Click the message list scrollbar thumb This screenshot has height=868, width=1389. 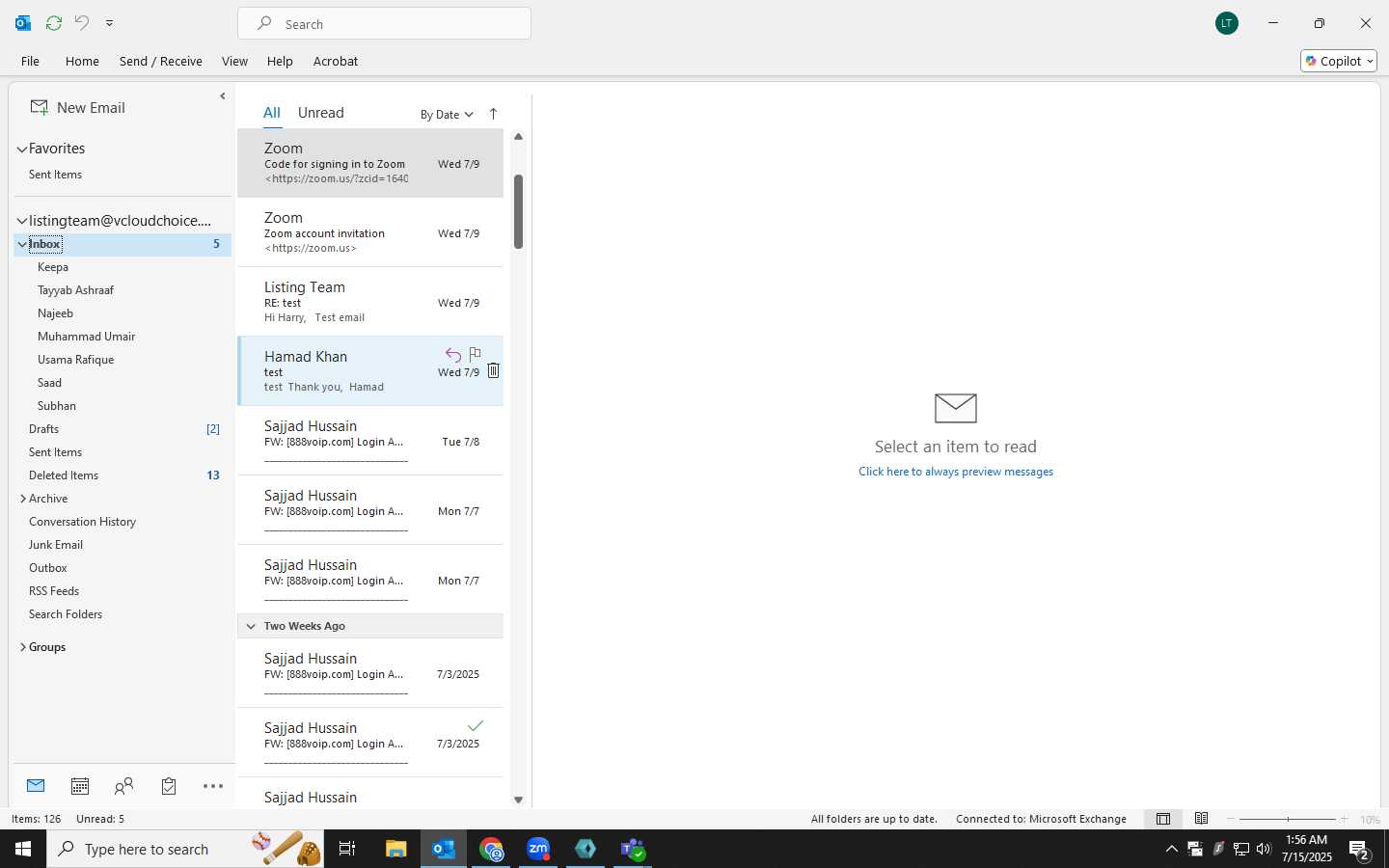(x=518, y=212)
